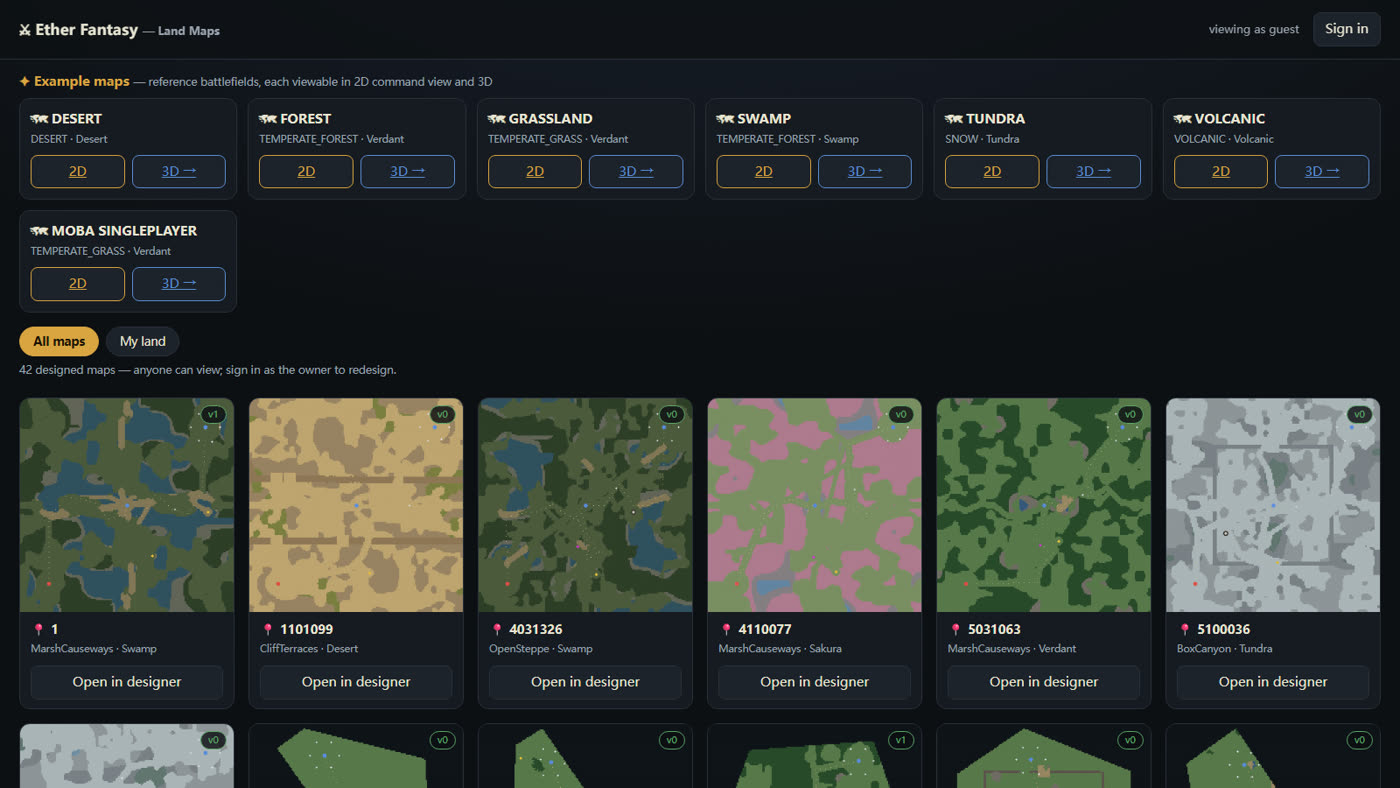This screenshot has width=1400, height=788.
Task: Click the SWAMP example map icon
Action: point(726,119)
